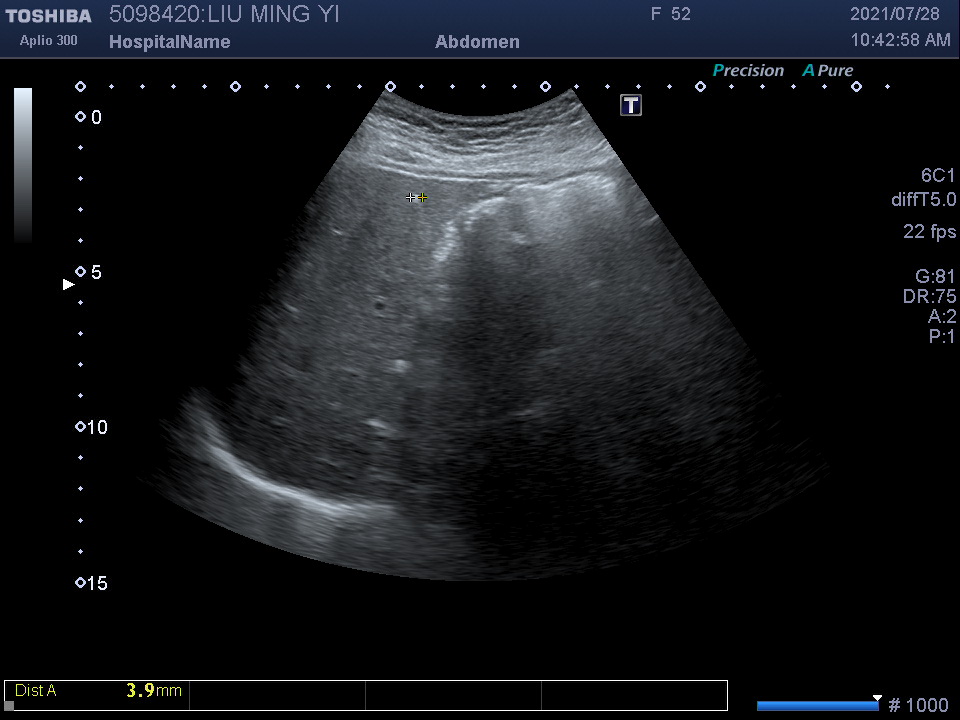Toggle the diffT5.0 harmonic setting
This screenshot has width=960, height=720.
[x=923, y=200]
